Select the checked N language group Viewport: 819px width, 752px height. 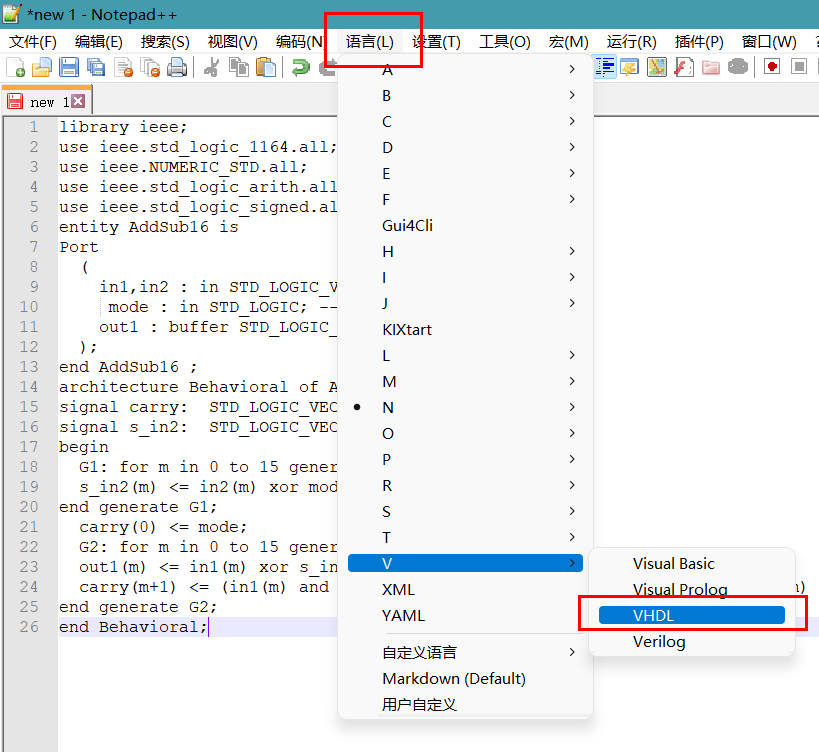click(x=465, y=407)
